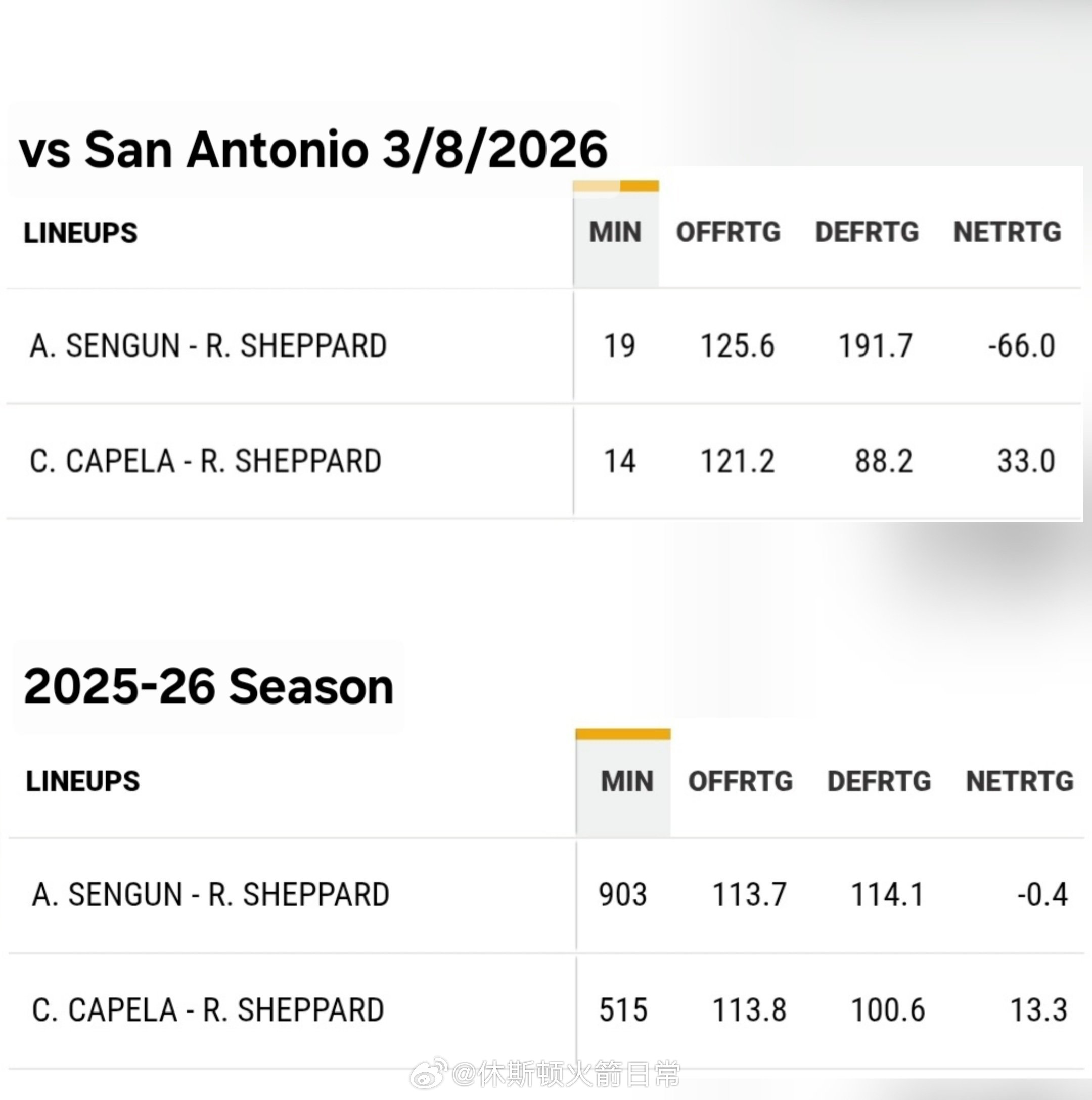Sort by OFFRTG in the 2025-26 Season table
Viewport: 1092px width, 1100px height.
740,781
